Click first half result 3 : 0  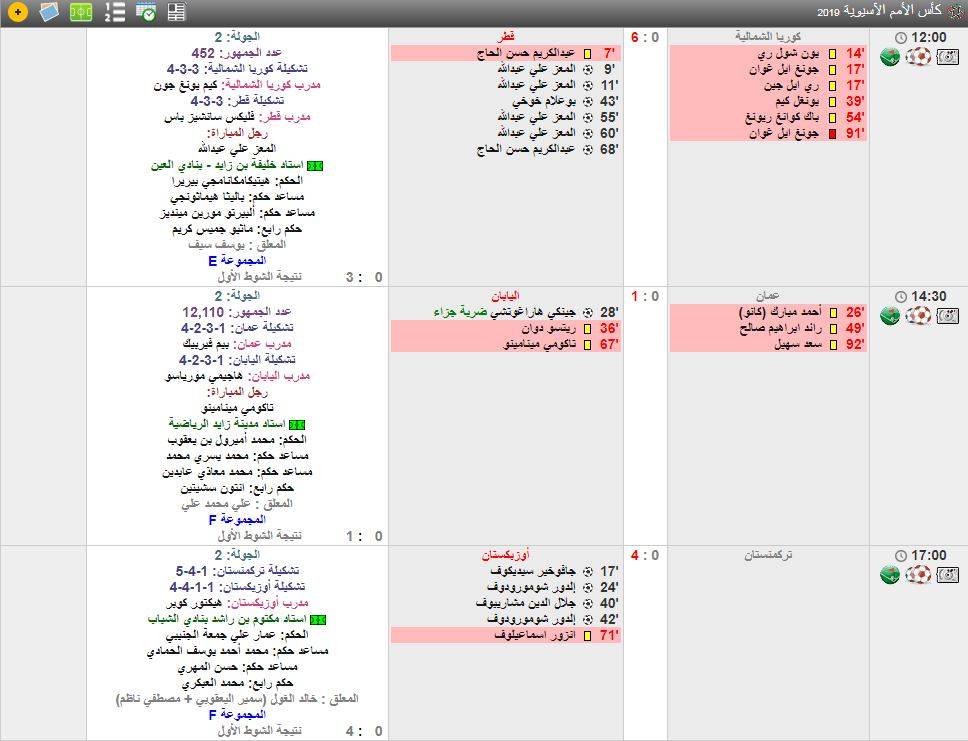(364, 277)
